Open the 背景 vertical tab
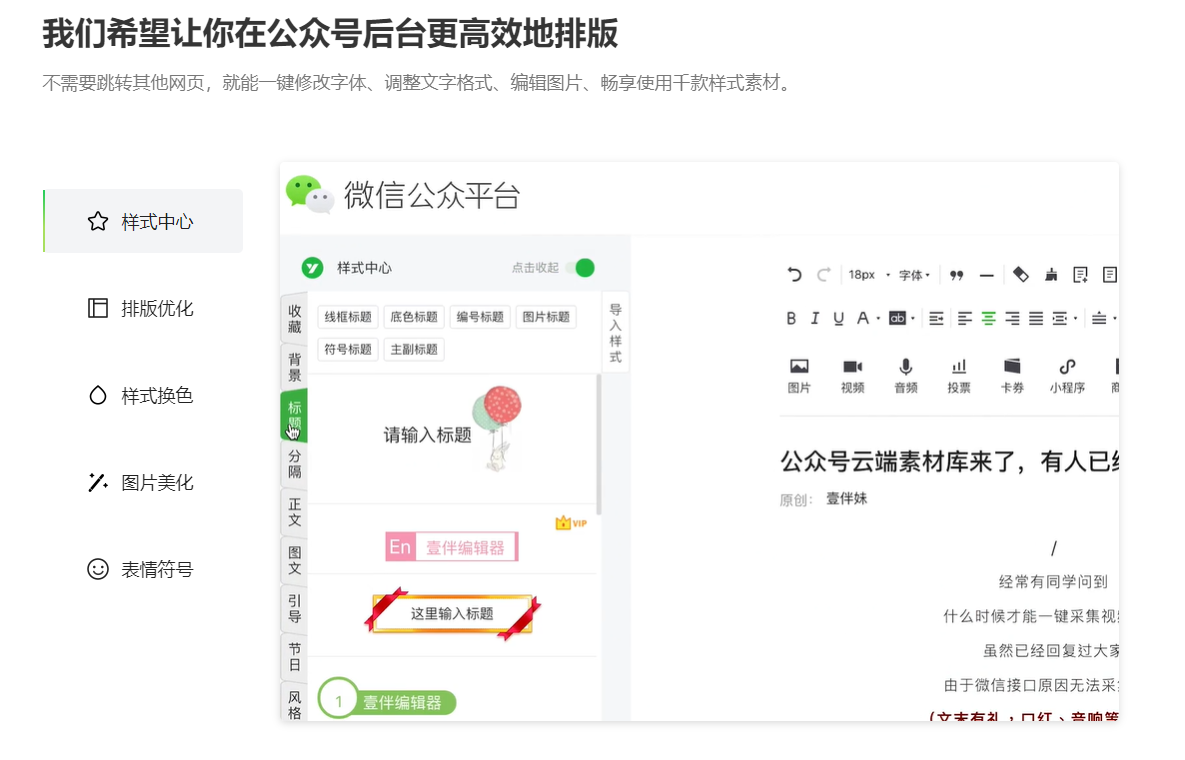This screenshot has width=1185, height=760. click(294, 366)
